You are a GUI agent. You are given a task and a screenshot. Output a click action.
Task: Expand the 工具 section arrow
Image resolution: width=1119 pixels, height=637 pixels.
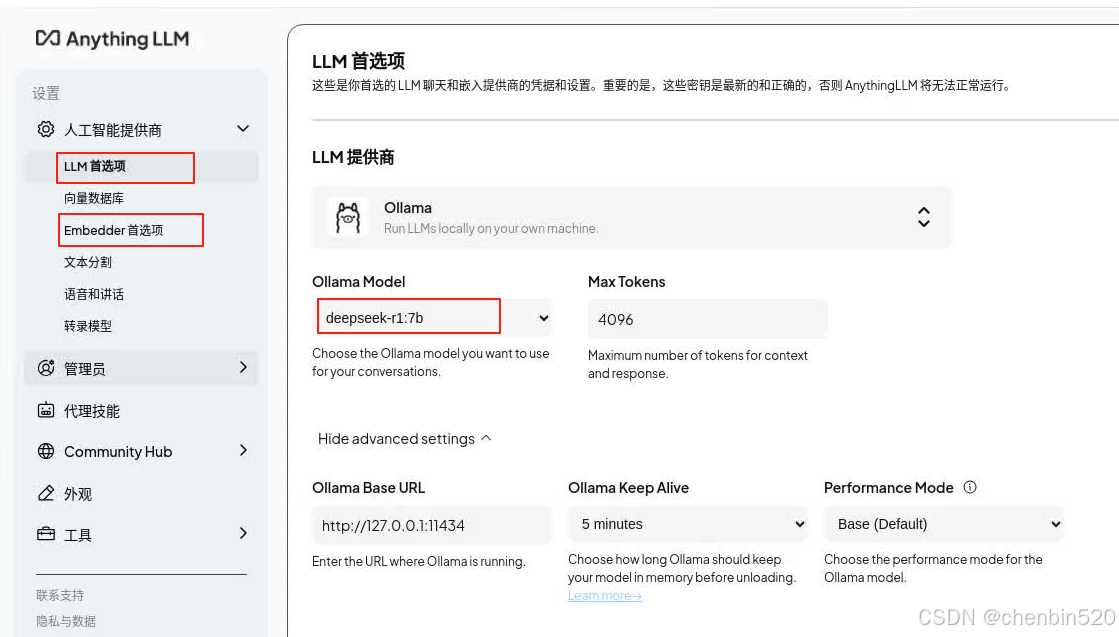pyautogui.click(x=243, y=533)
